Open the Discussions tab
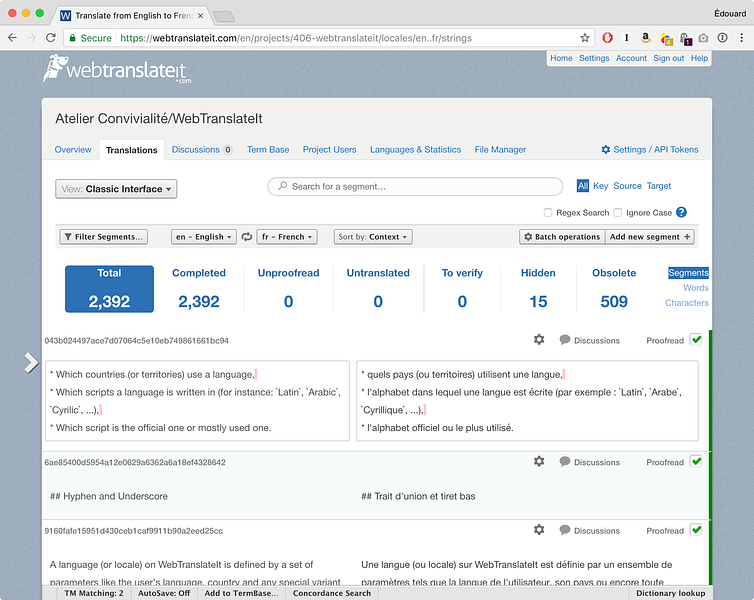 (x=202, y=150)
